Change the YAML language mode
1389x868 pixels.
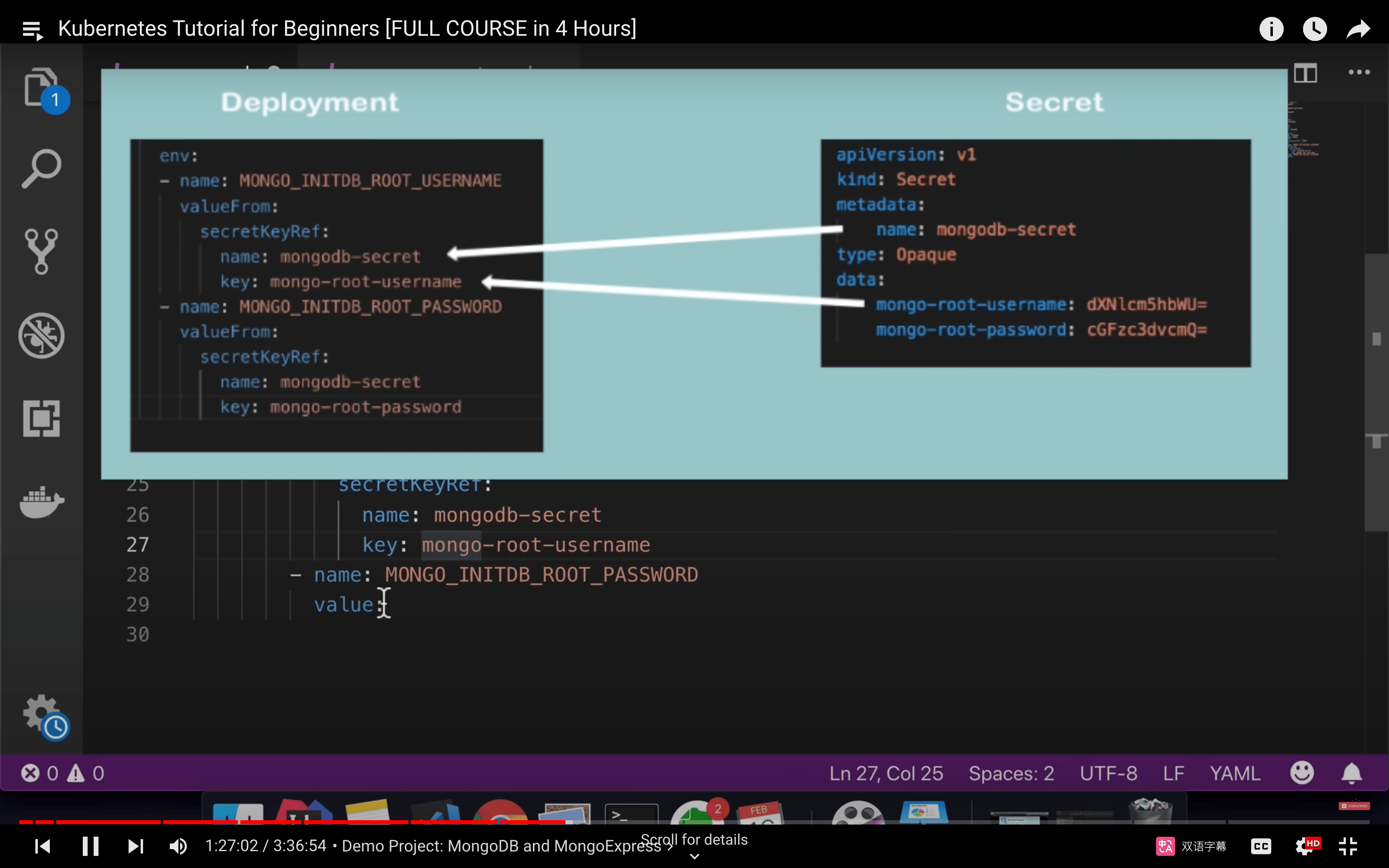coord(1235,773)
